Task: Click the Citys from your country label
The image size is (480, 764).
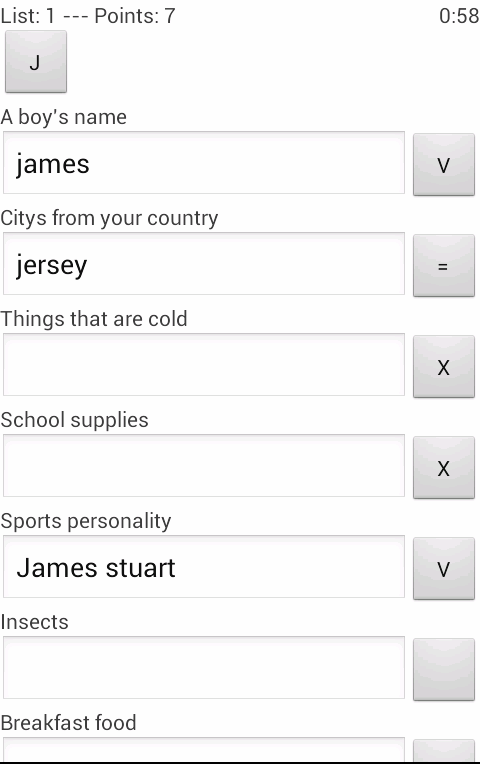Action: pyautogui.click(x=109, y=218)
